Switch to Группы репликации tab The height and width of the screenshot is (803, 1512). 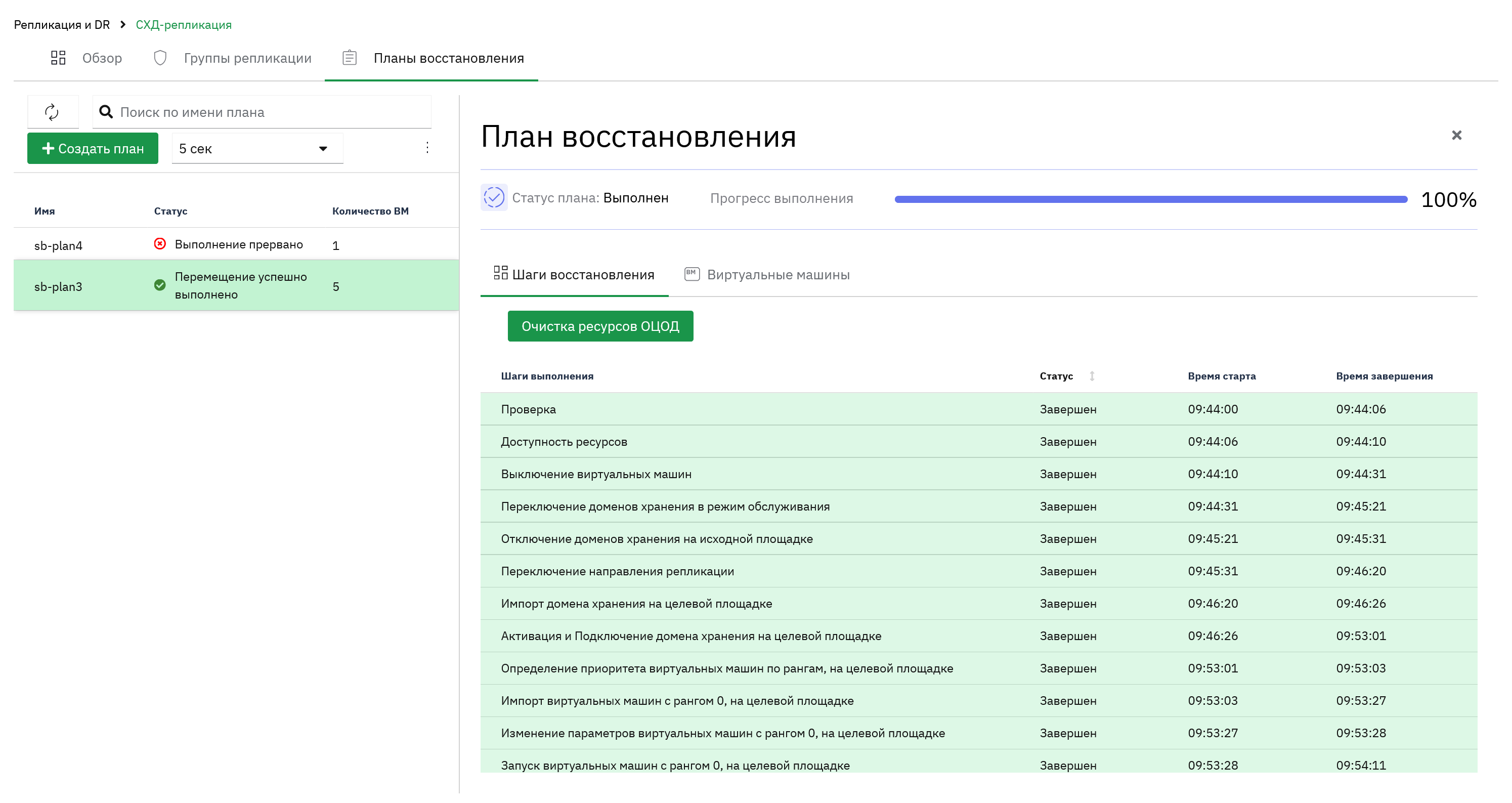pyautogui.click(x=232, y=58)
